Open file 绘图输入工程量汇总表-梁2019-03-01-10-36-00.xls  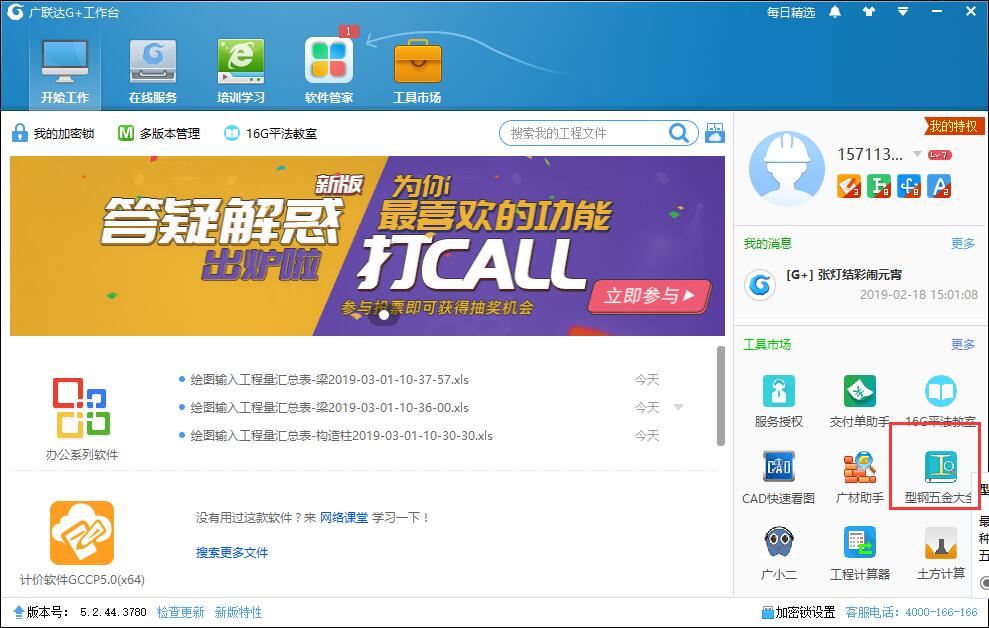(329, 407)
